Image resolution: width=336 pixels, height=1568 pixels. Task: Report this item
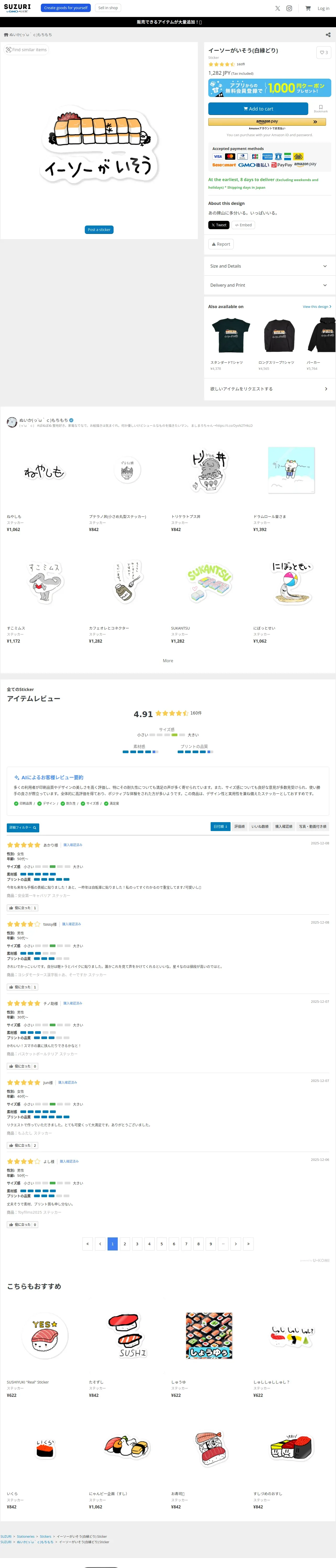click(221, 244)
